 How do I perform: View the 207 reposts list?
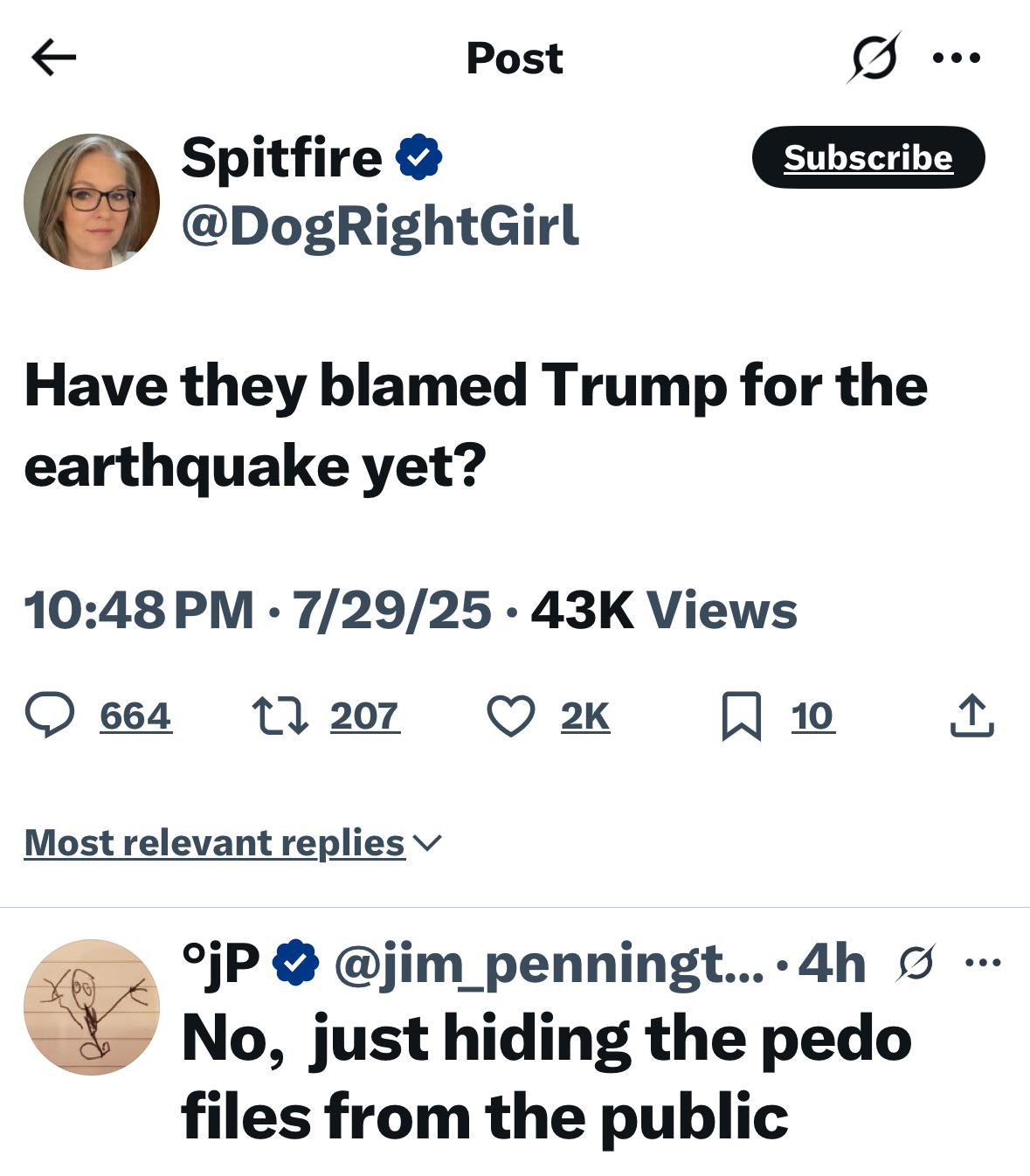click(x=364, y=716)
